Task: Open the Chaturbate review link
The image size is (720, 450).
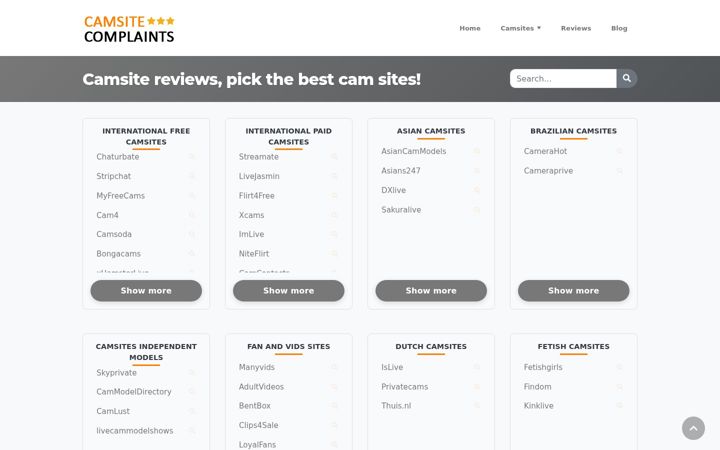Action: [x=118, y=157]
